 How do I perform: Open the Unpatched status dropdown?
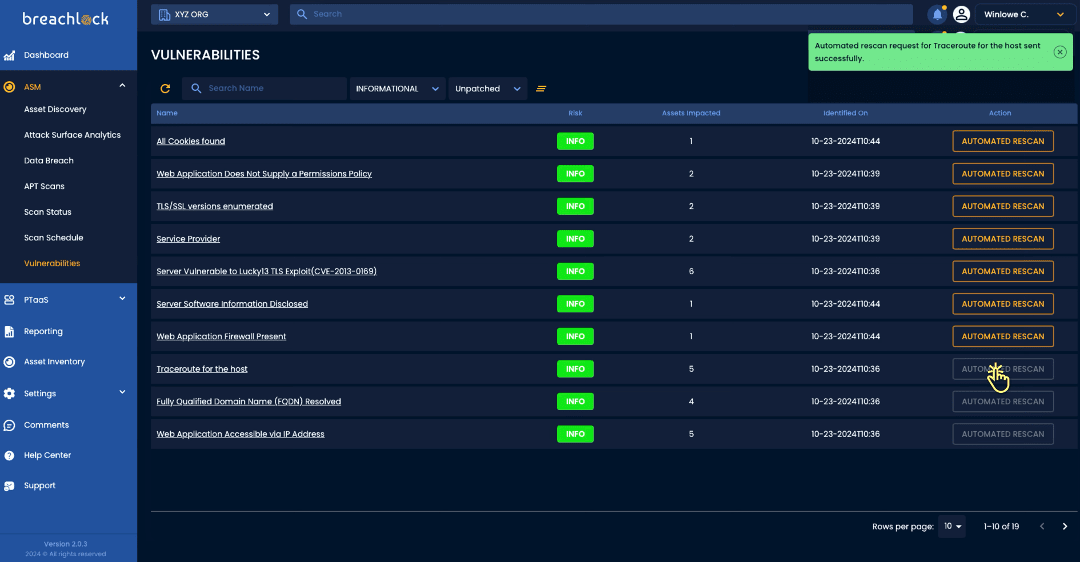(x=488, y=89)
